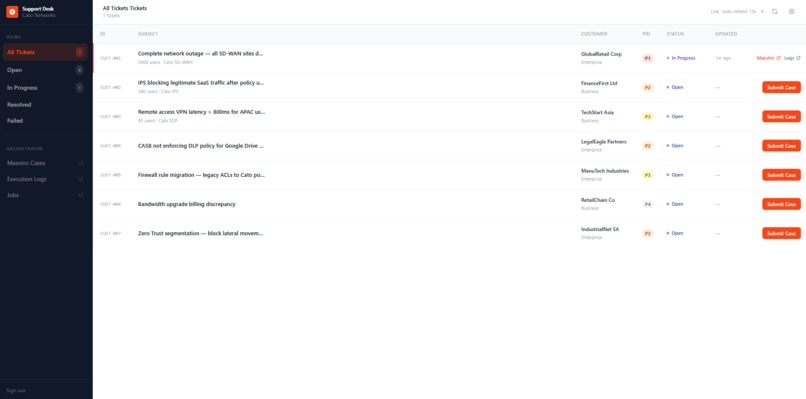The height and width of the screenshot is (399, 806).
Task: Open the settings gear icon in the header
Action: coord(792,11)
